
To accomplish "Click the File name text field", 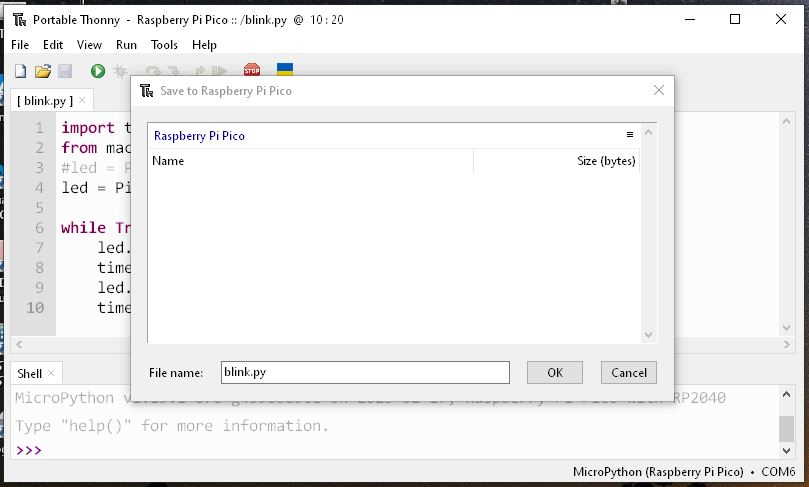I will click(x=365, y=372).
